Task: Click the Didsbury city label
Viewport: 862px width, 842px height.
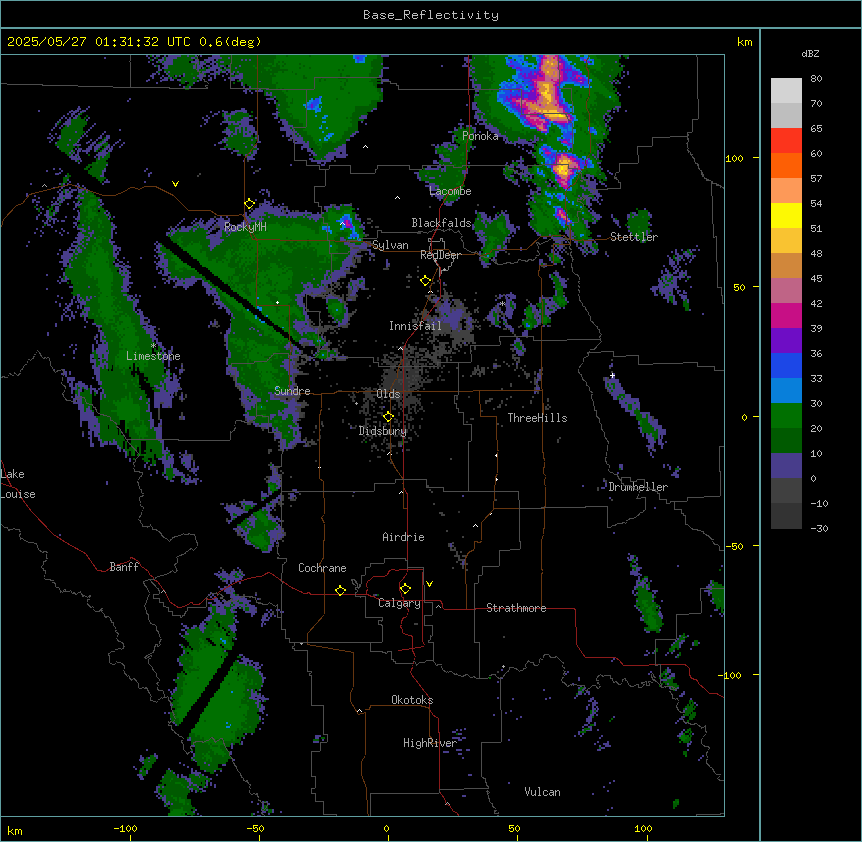Action: pyautogui.click(x=383, y=431)
